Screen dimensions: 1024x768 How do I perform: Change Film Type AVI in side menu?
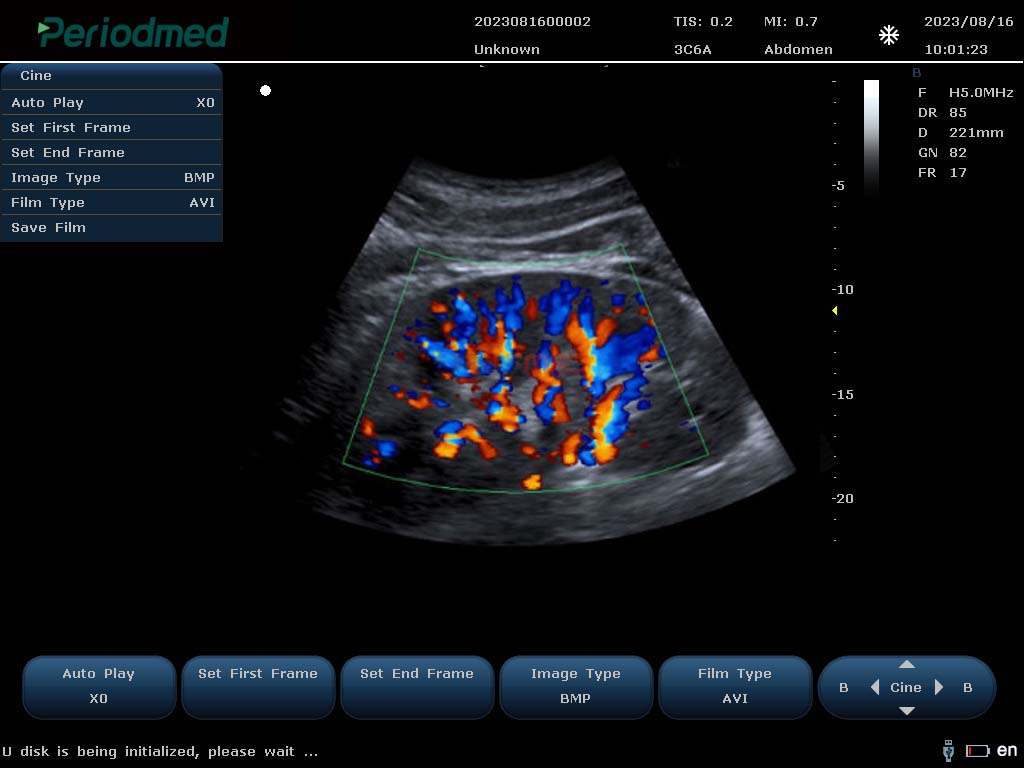click(111, 202)
